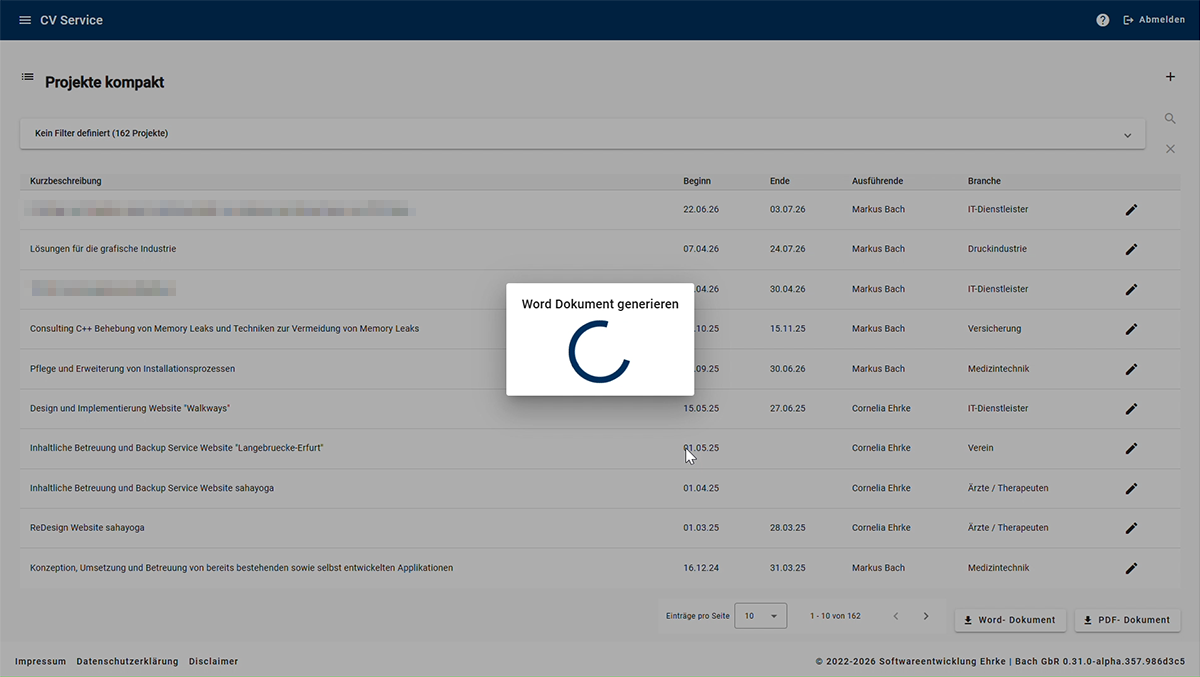Click the Versicherung branch cell

[x=994, y=329]
